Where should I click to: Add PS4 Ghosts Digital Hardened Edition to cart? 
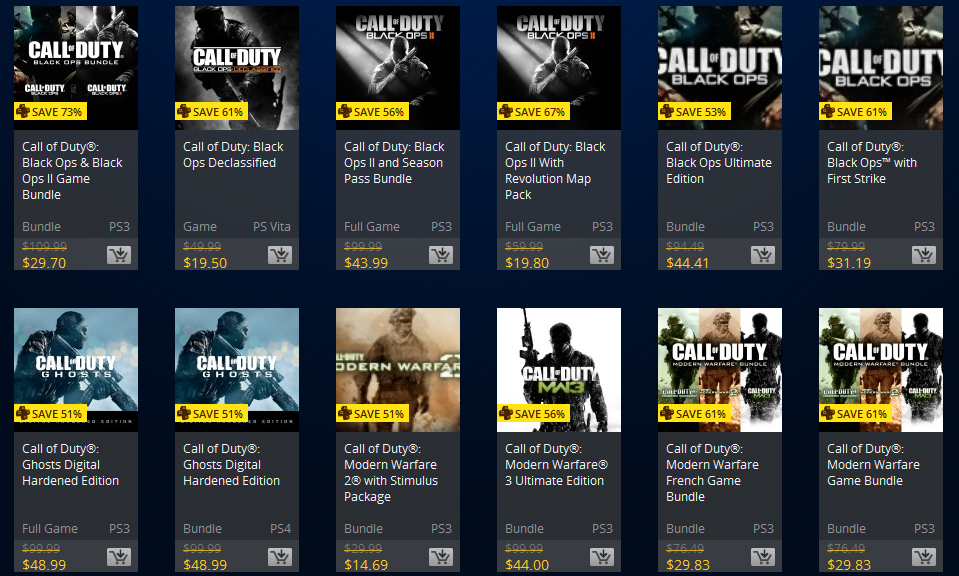pos(280,557)
